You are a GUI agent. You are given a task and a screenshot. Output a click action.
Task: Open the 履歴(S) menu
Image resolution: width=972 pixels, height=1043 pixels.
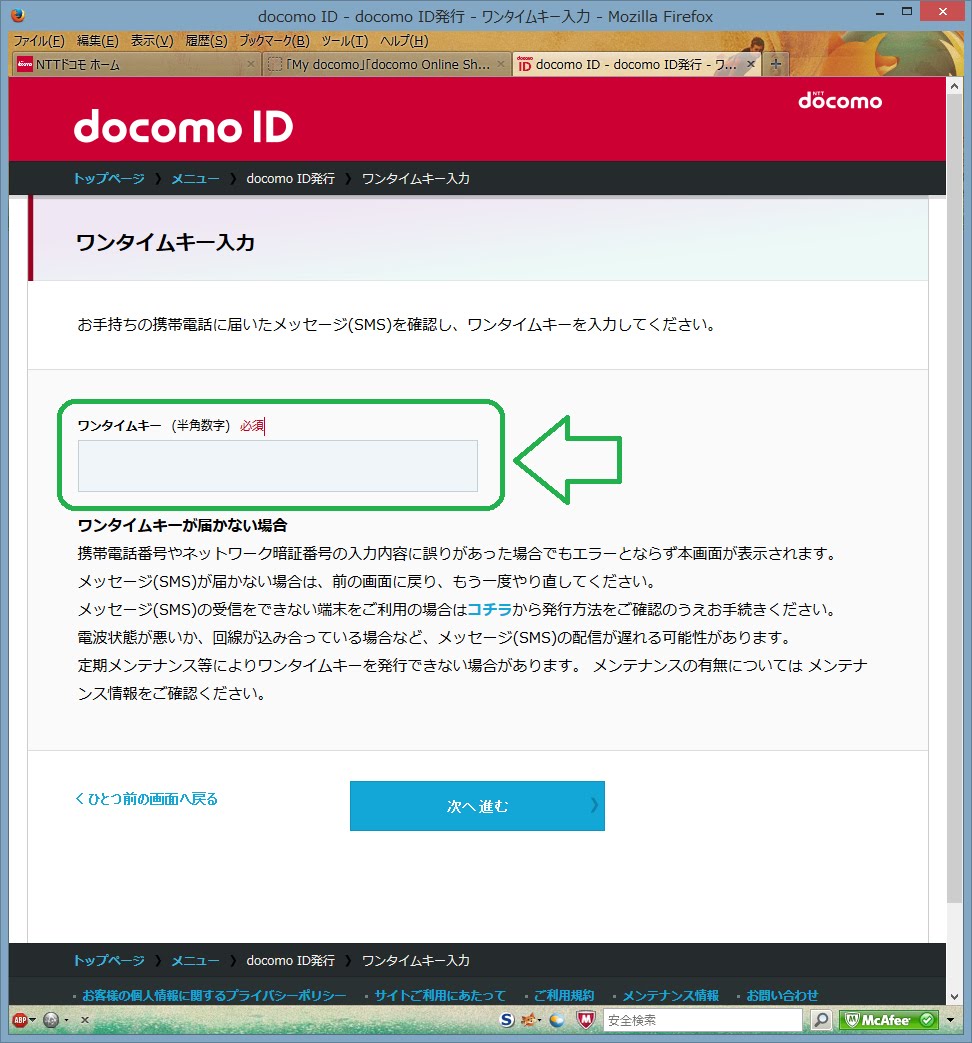pyautogui.click(x=206, y=41)
